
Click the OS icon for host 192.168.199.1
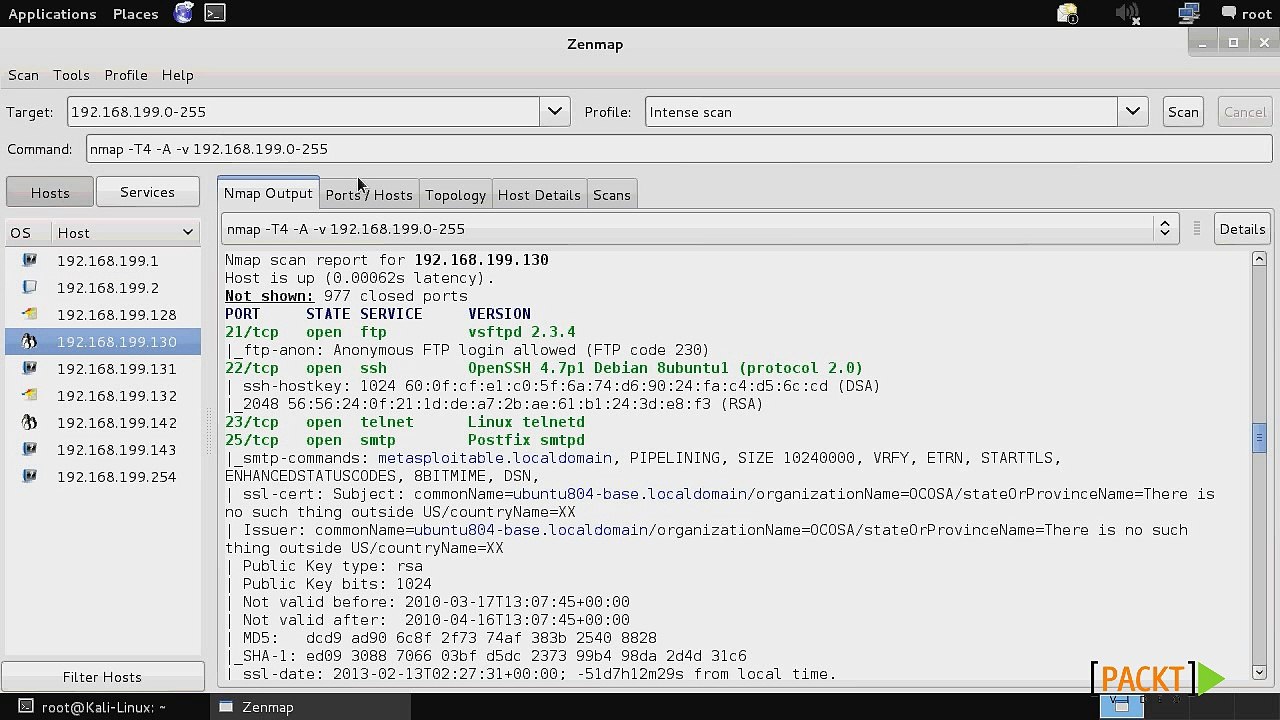coord(30,260)
